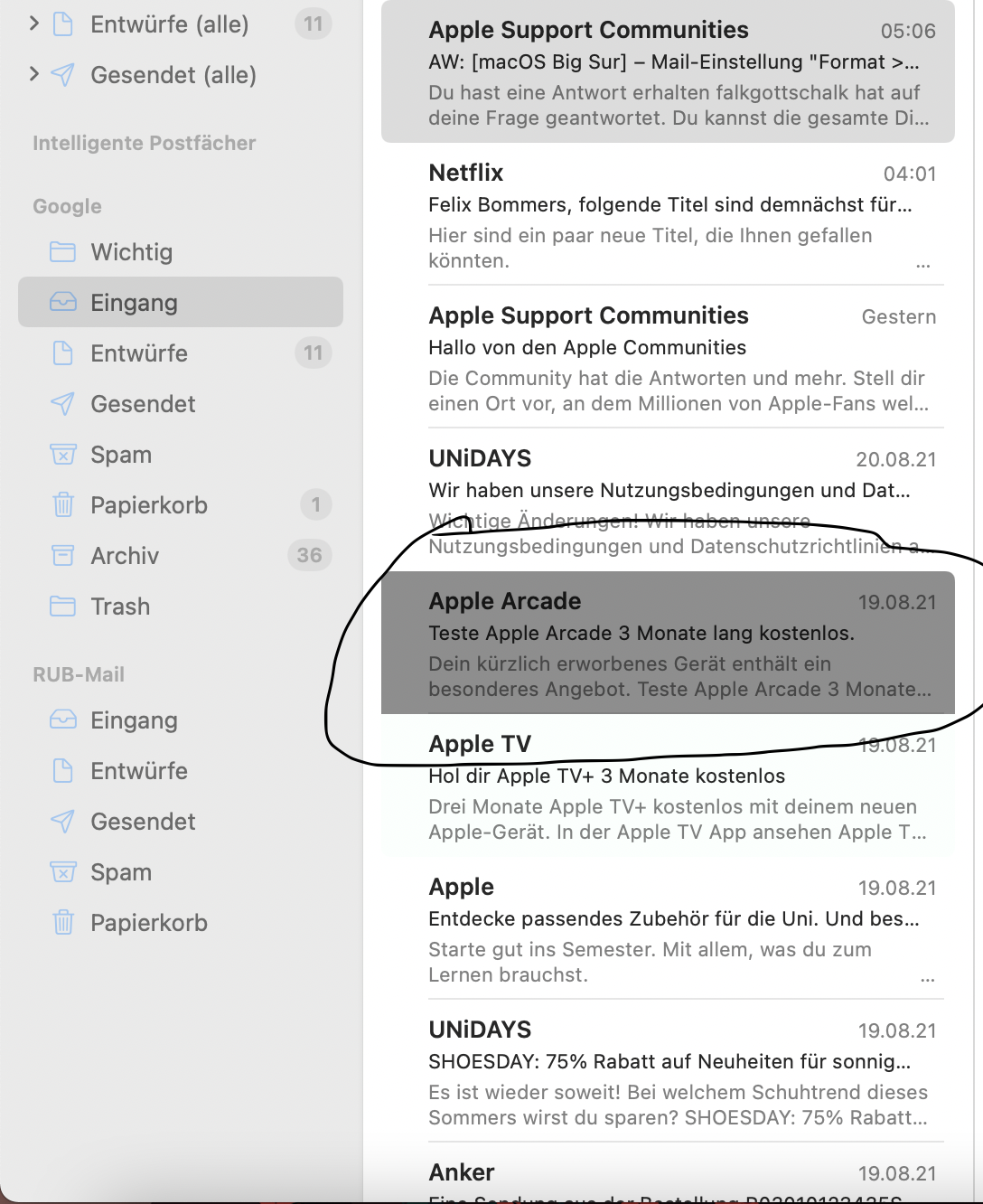The height and width of the screenshot is (1204, 983).
Task: Click the Gesendet (alle) paper plane icon
Action: click(x=62, y=75)
